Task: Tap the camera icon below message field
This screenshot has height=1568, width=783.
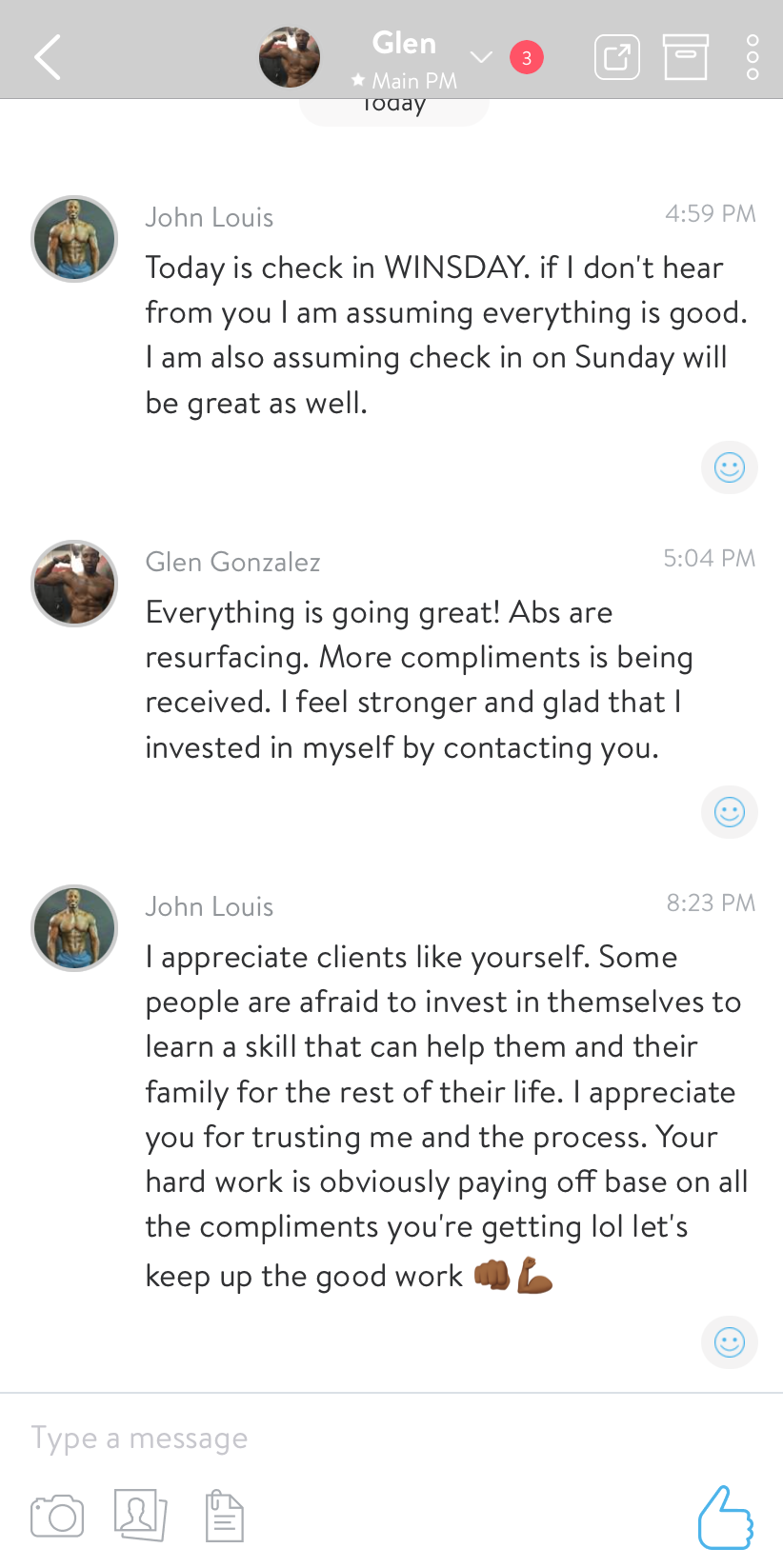Action: tap(57, 1516)
